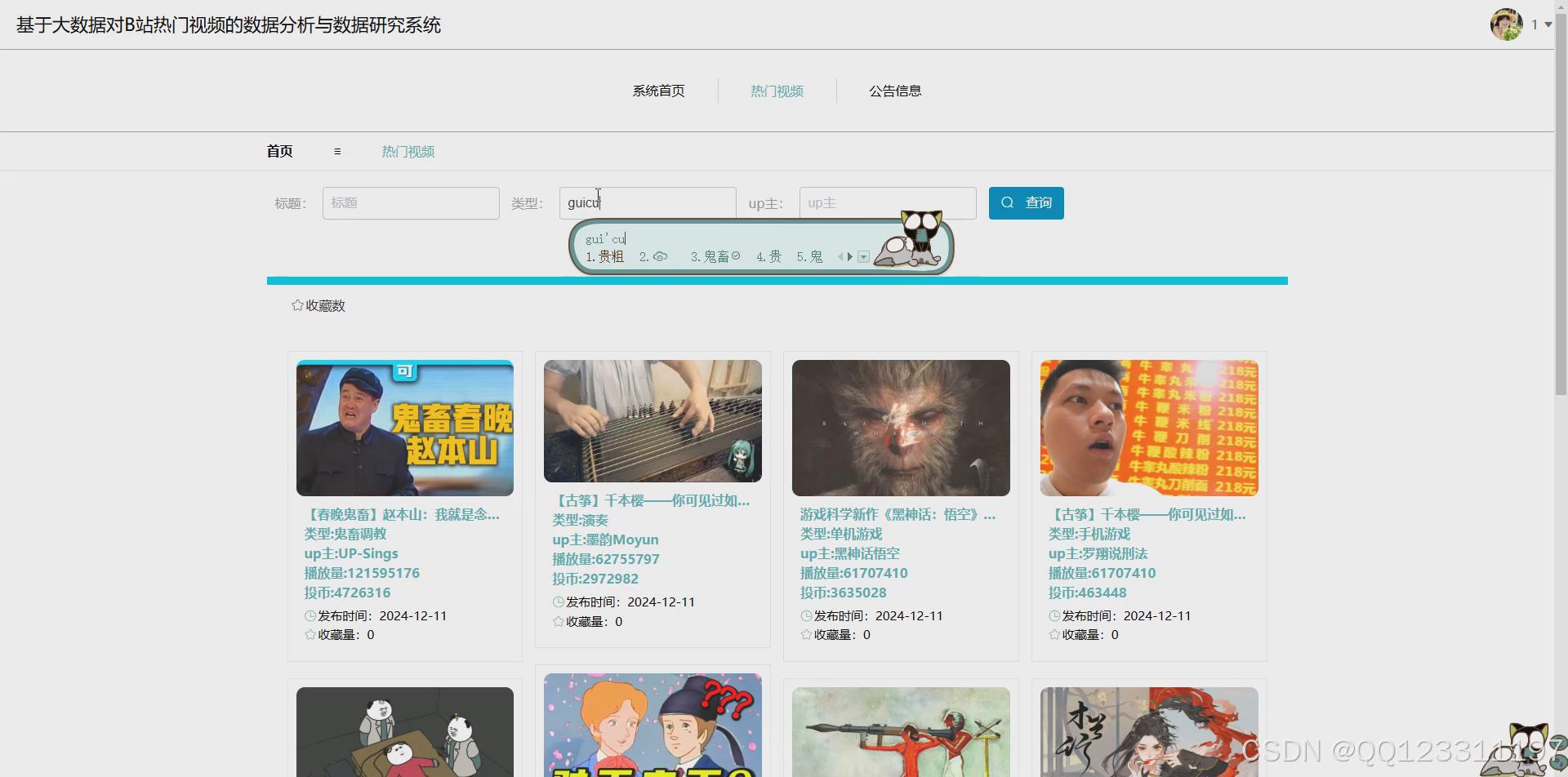Click the 查询 search button
The width and height of the screenshot is (1568, 777).
click(1026, 203)
